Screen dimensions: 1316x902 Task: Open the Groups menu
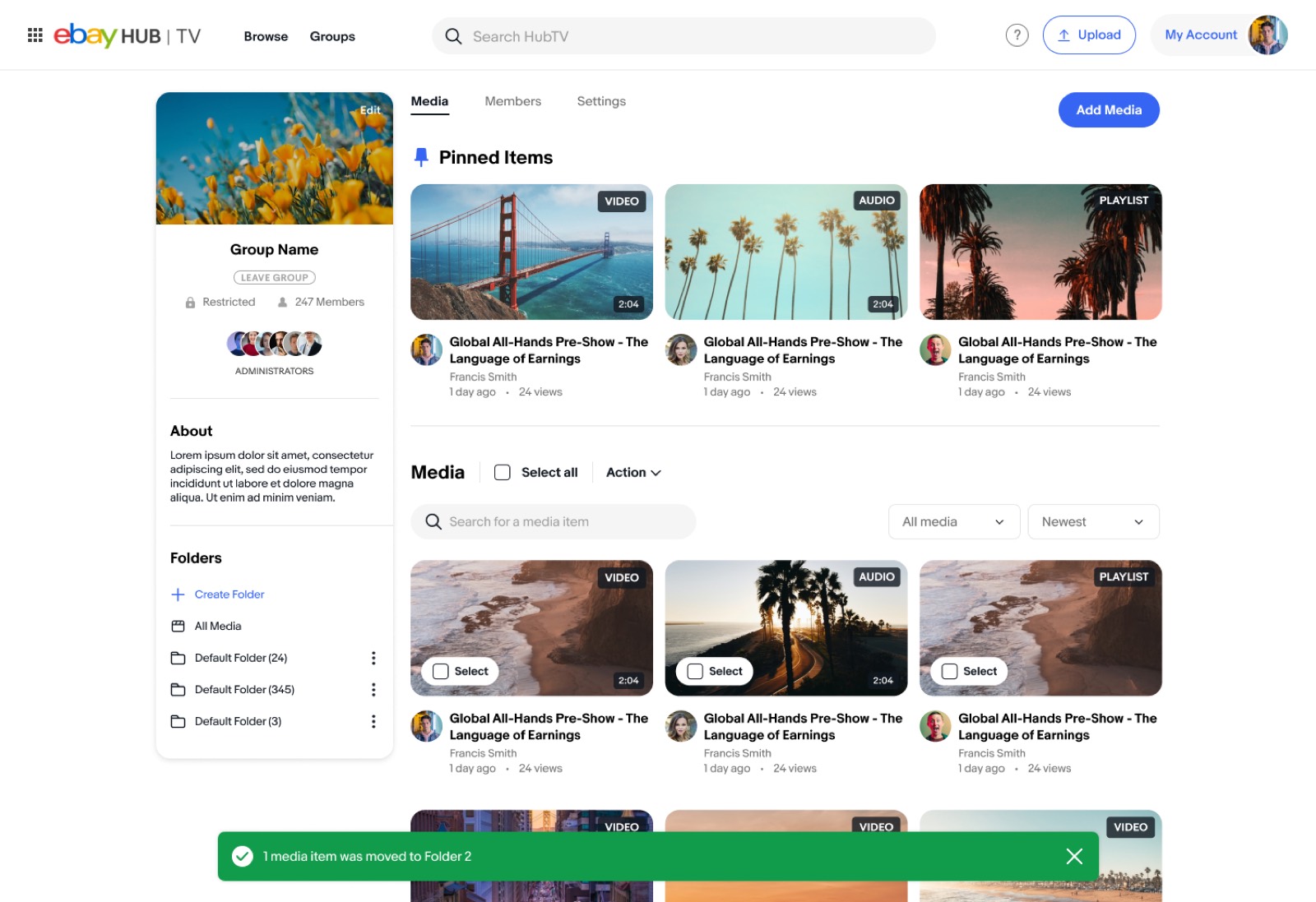332,36
